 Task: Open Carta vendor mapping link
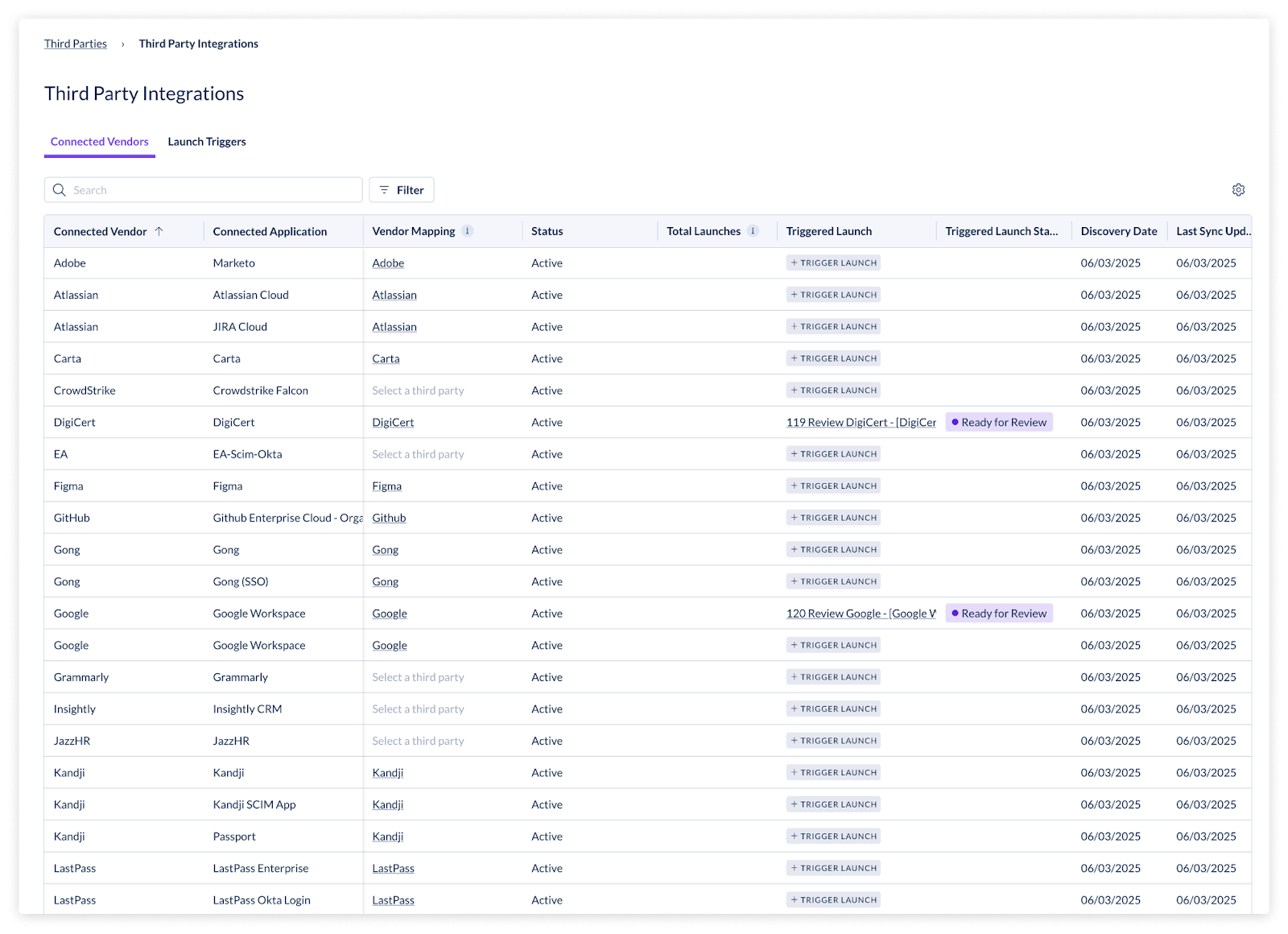[x=386, y=359]
